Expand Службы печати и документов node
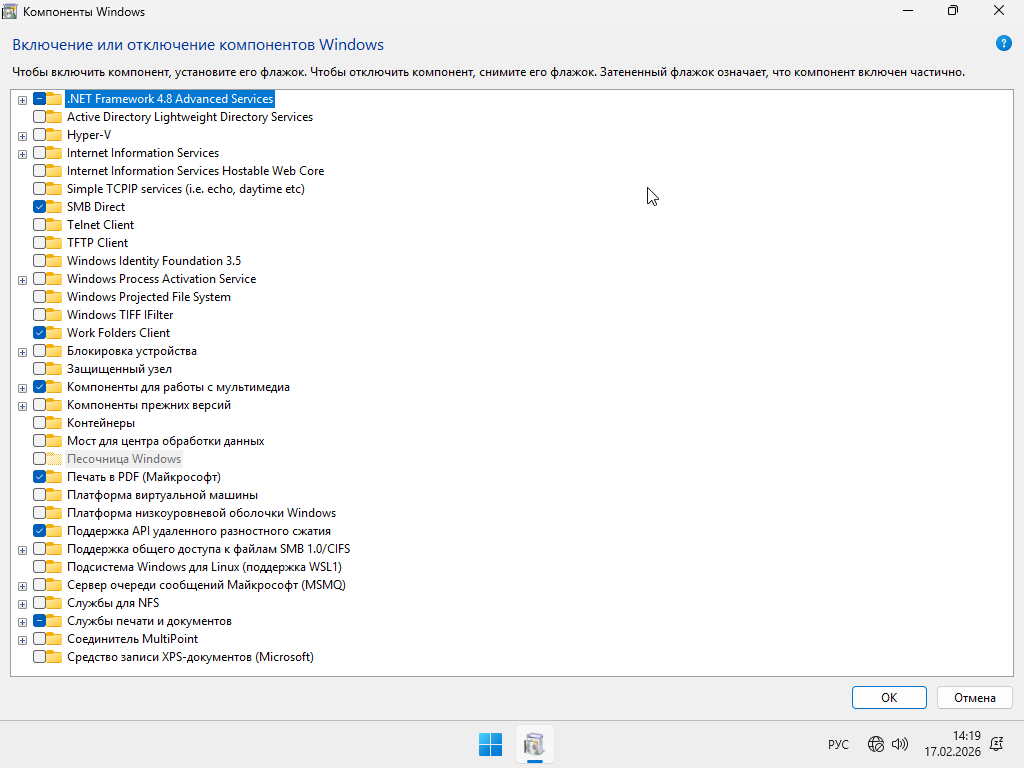 pyautogui.click(x=22, y=622)
